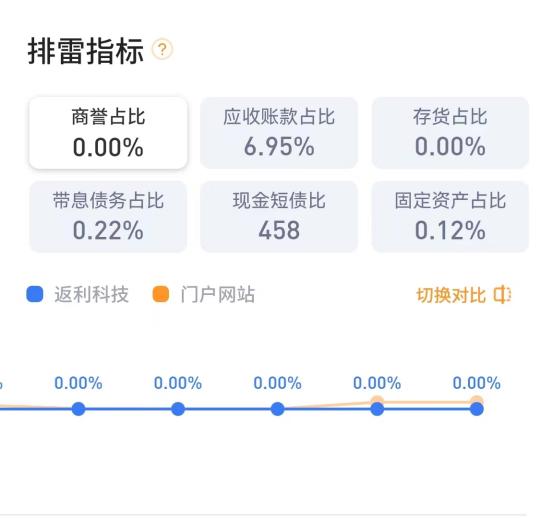Click the last orange 门户网站 data point
The height and width of the screenshot is (518, 553).
tap(477, 400)
